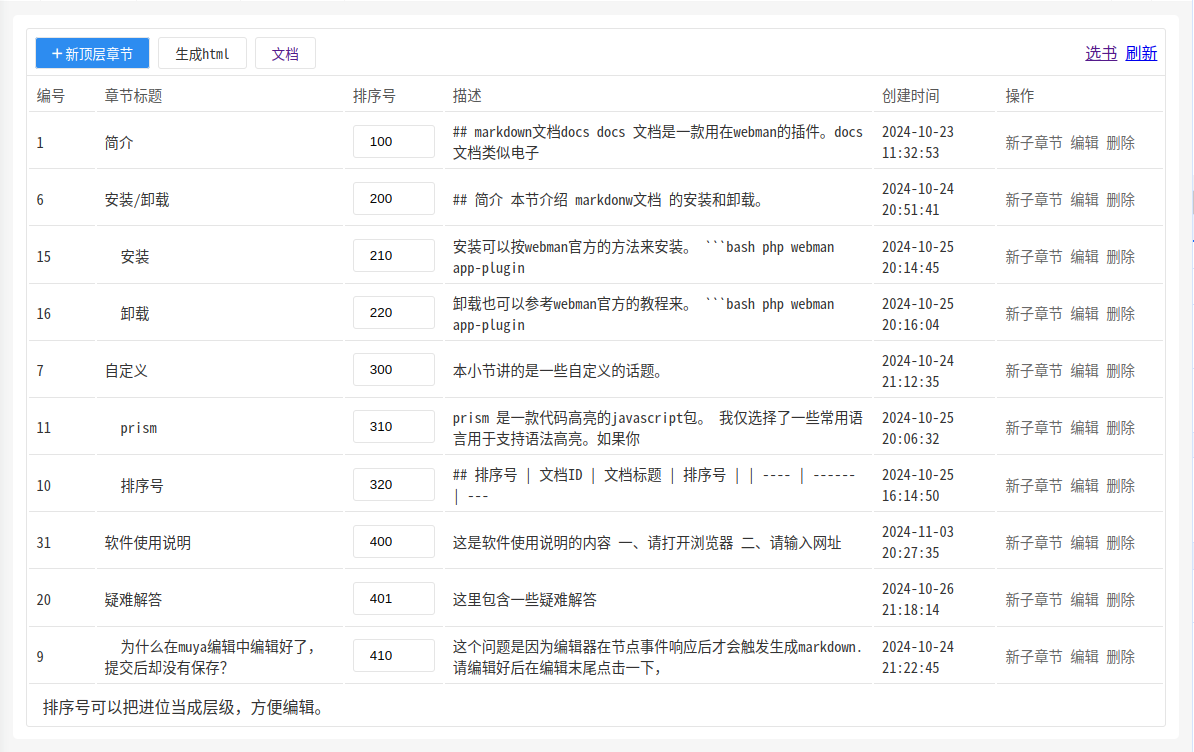Click the chapter title 简介
Viewport: 1194px width, 752px height.
[119, 143]
